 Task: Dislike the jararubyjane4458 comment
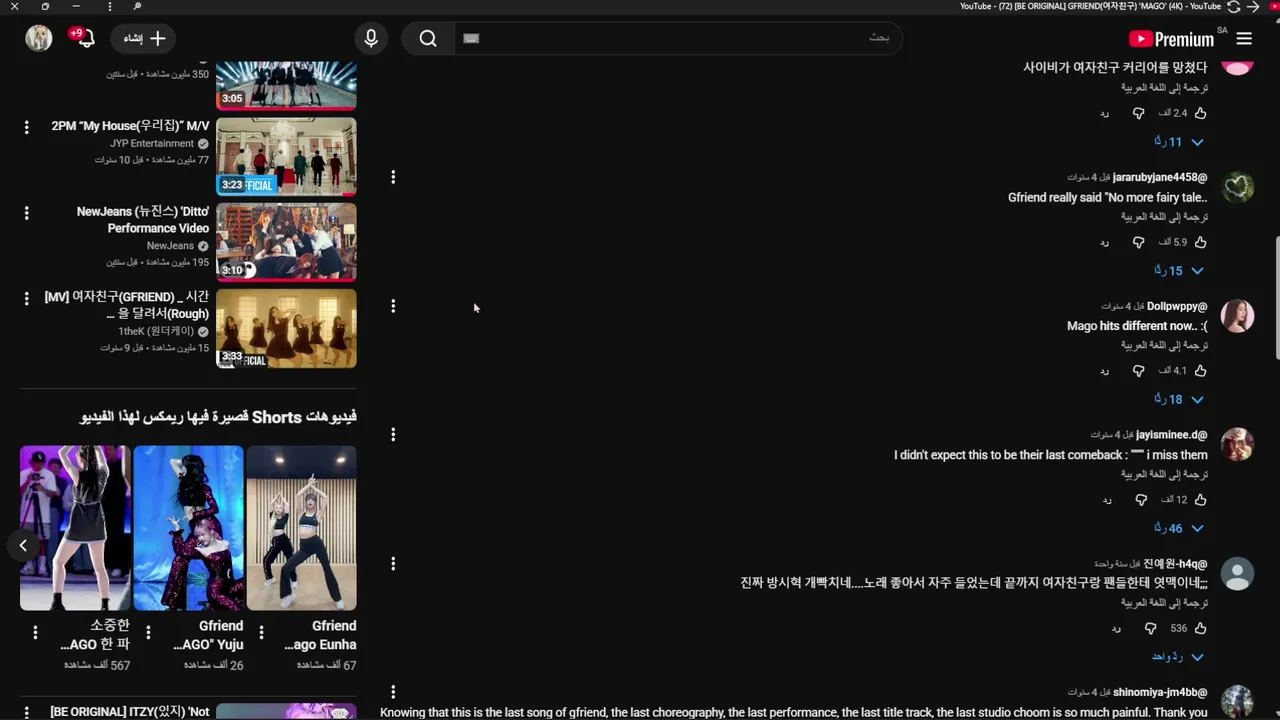[x=1138, y=242]
